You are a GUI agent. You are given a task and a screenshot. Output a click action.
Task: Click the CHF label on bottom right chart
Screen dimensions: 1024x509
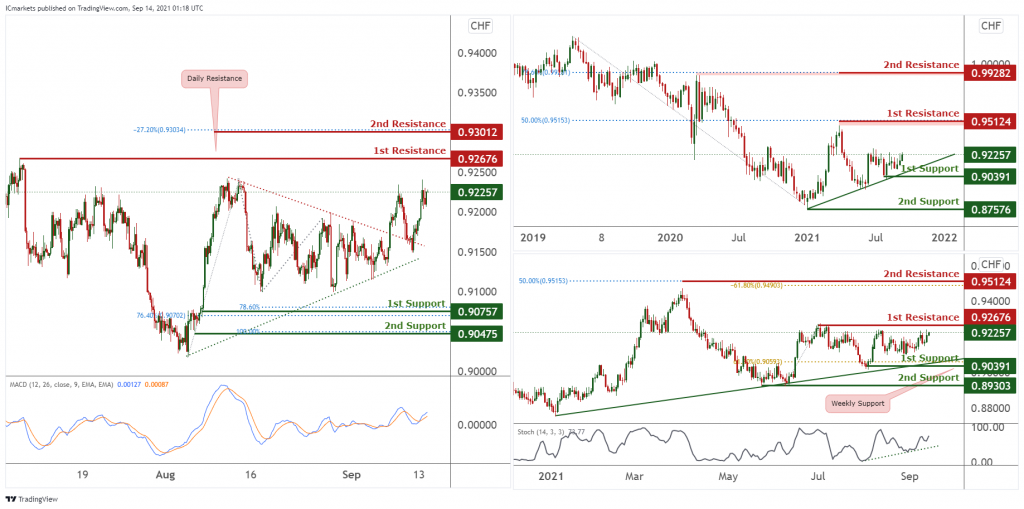(x=991, y=264)
